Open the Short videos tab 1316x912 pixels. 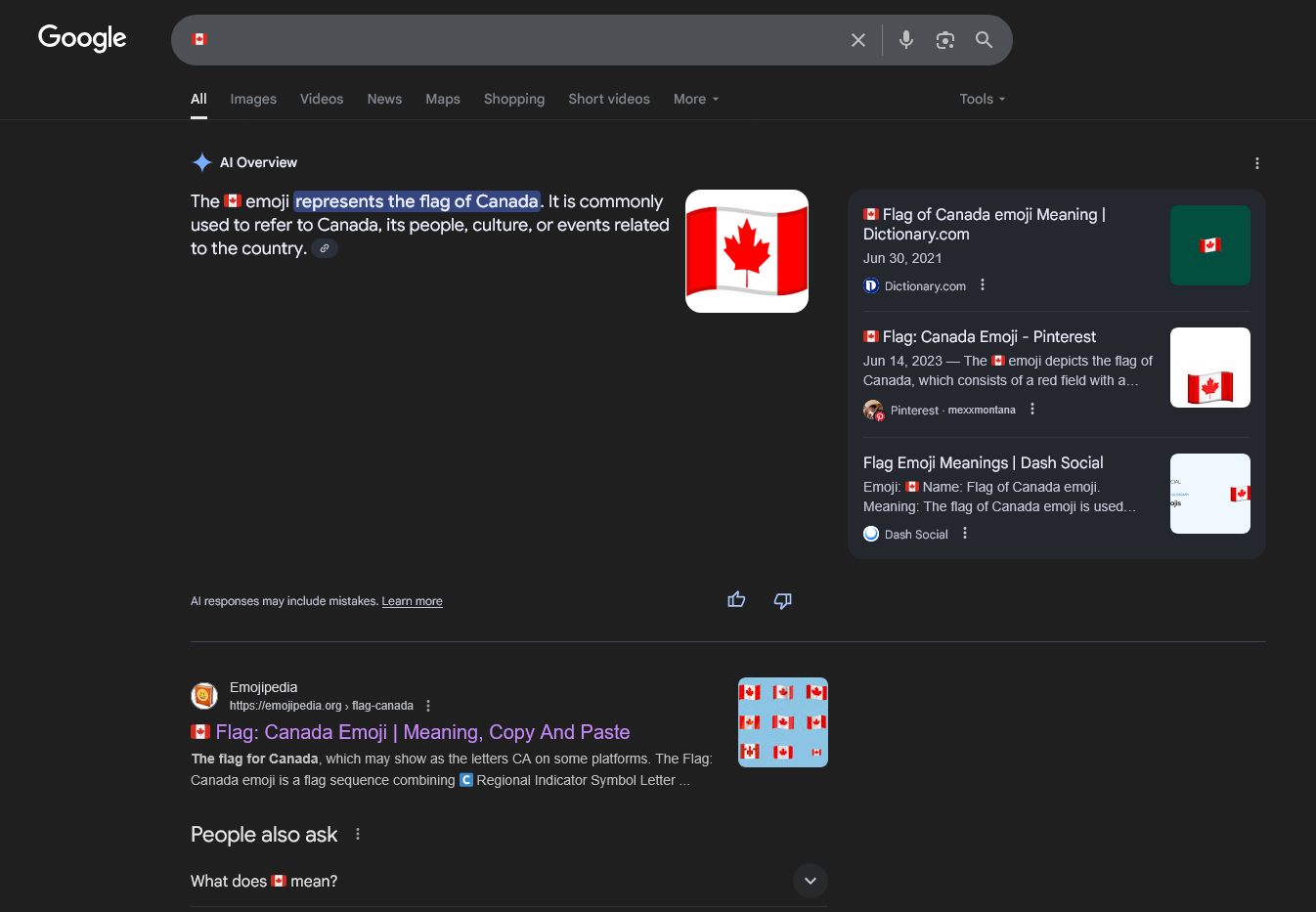tap(609, 99)
